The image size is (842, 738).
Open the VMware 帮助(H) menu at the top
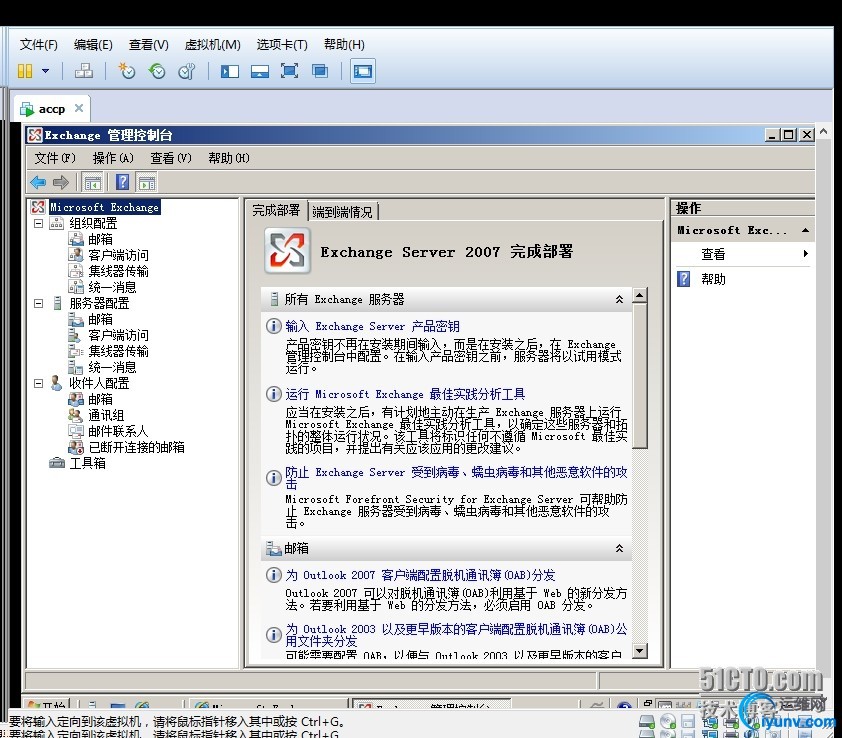[344, 45]
